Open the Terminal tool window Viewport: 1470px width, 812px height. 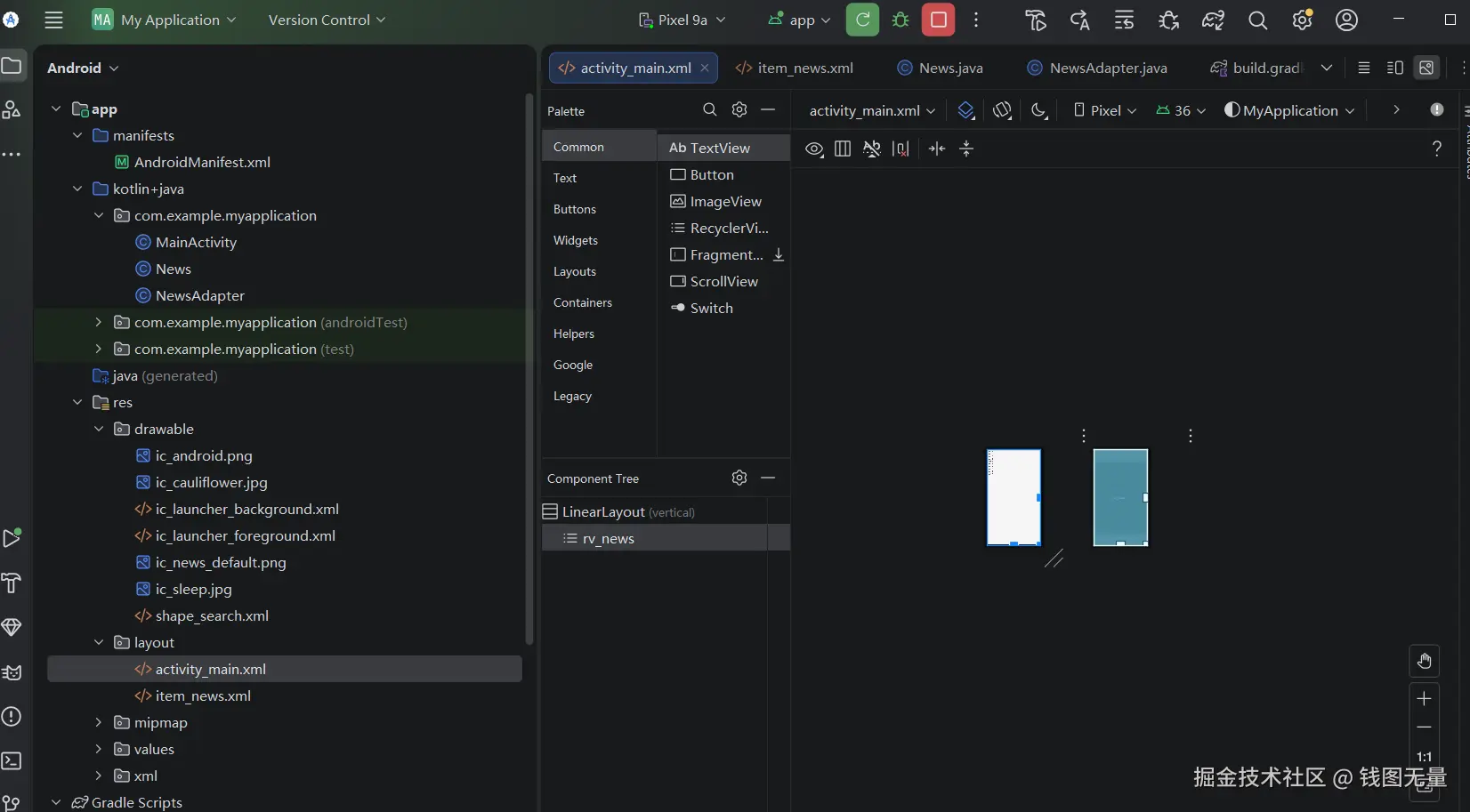point(12,761)
